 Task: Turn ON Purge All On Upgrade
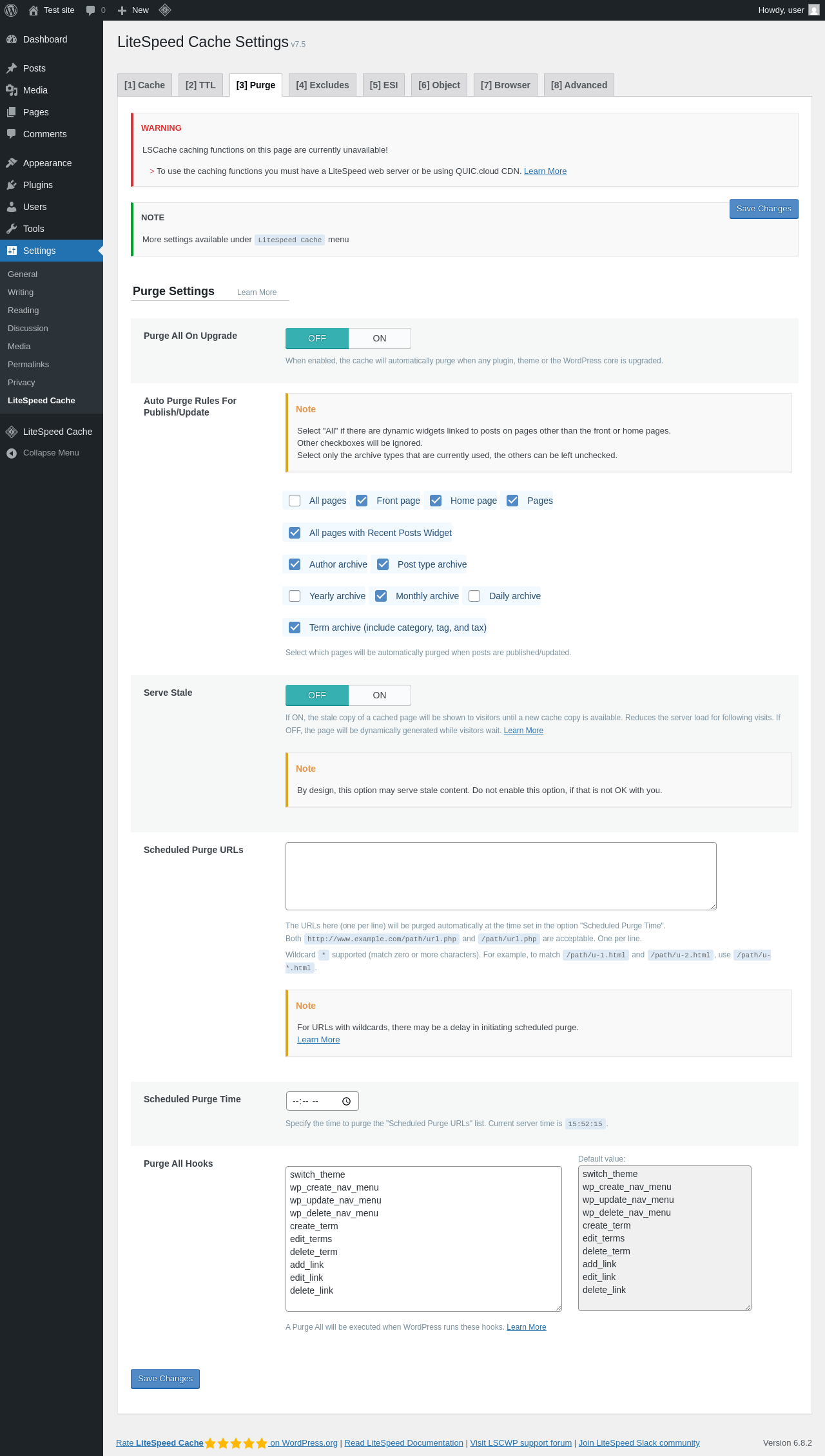tap(380, 338)
